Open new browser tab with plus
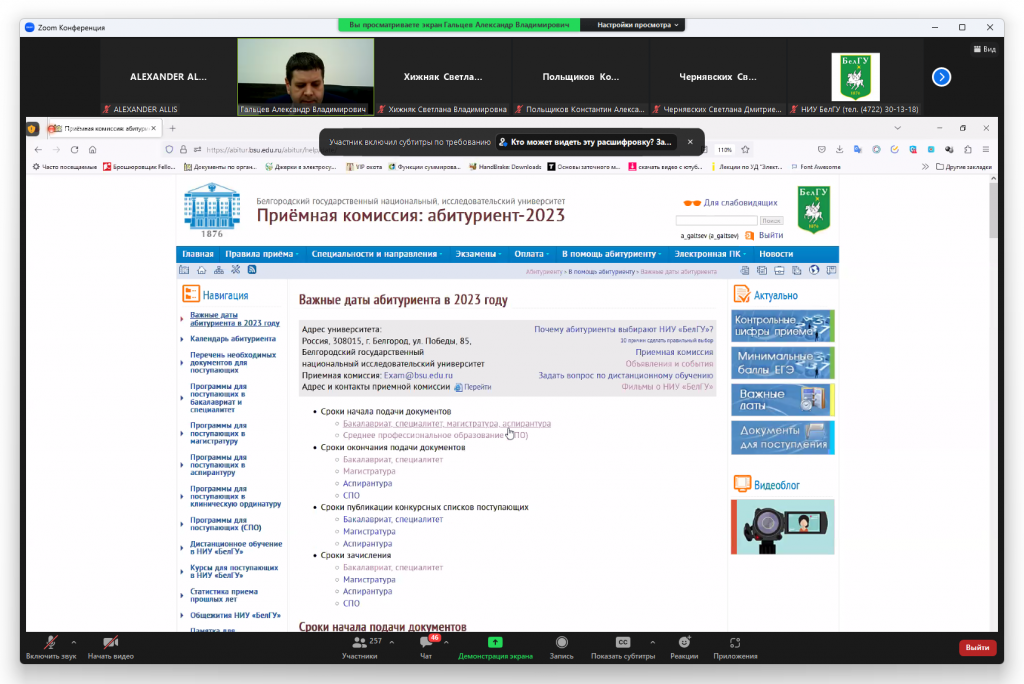Screen dimensions: 1024x684 point(172,129)
